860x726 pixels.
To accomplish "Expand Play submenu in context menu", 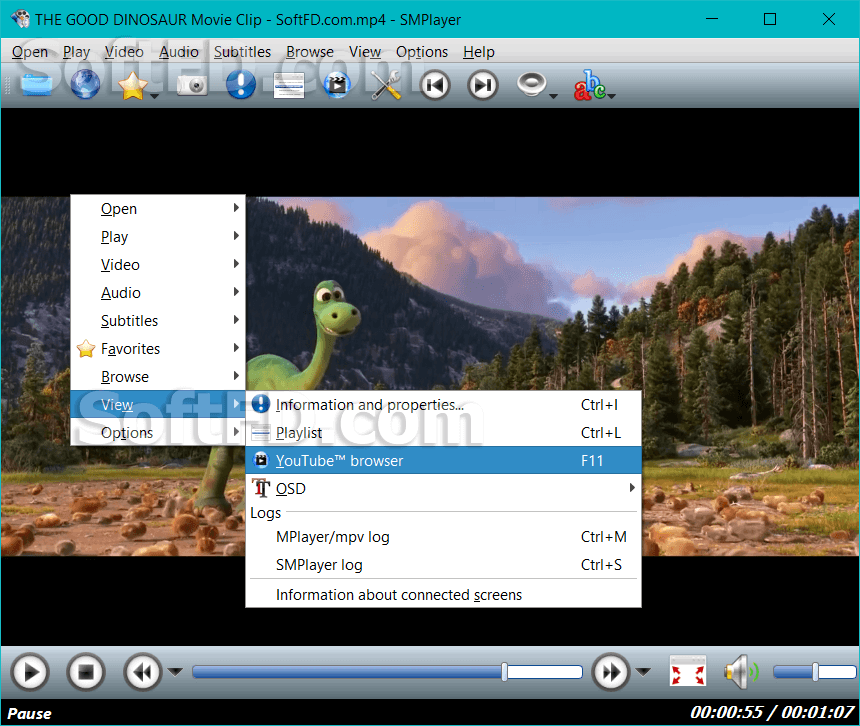I will pos(158,237).
